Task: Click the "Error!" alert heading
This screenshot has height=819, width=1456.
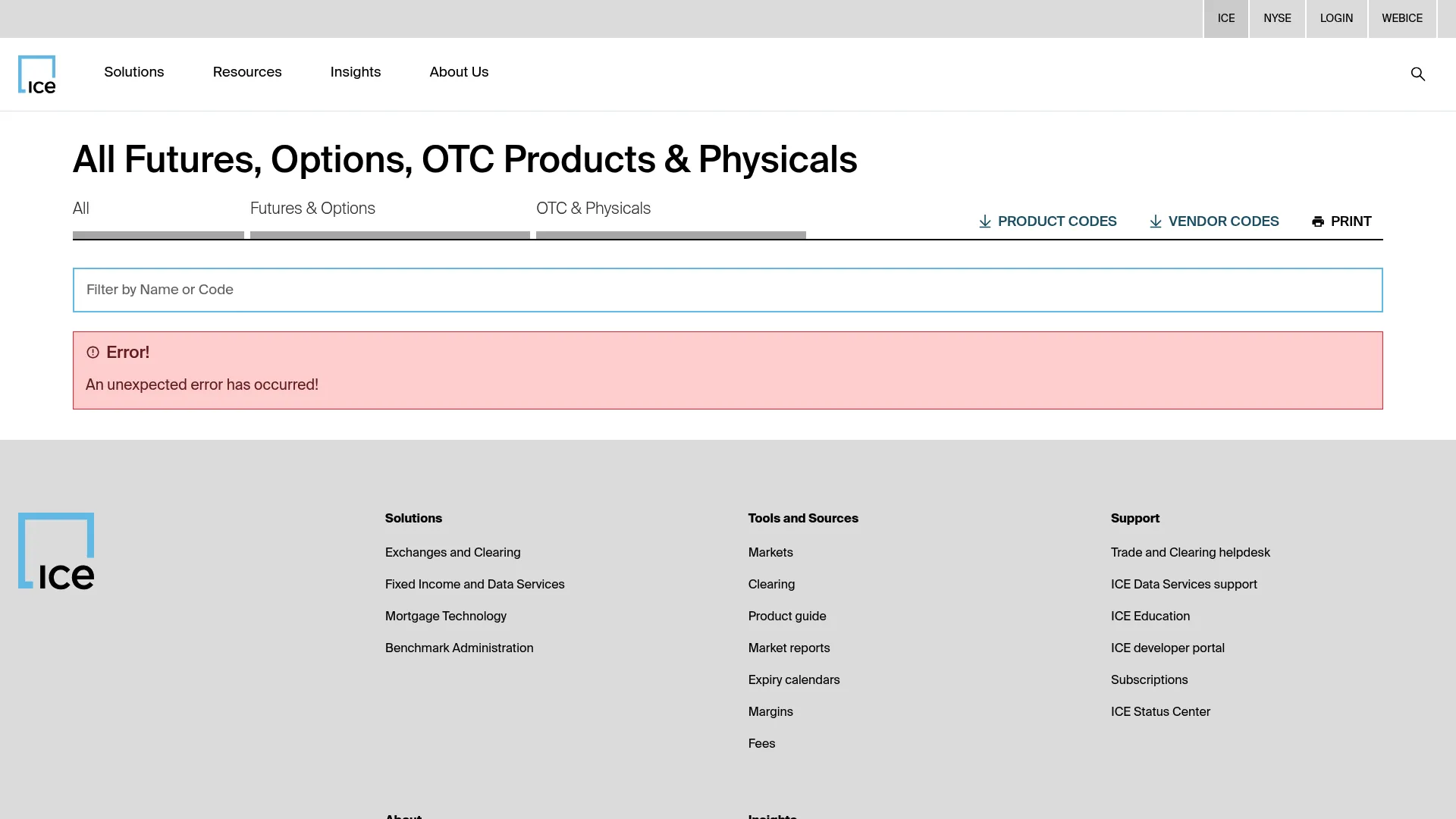Action: [127, 353]
